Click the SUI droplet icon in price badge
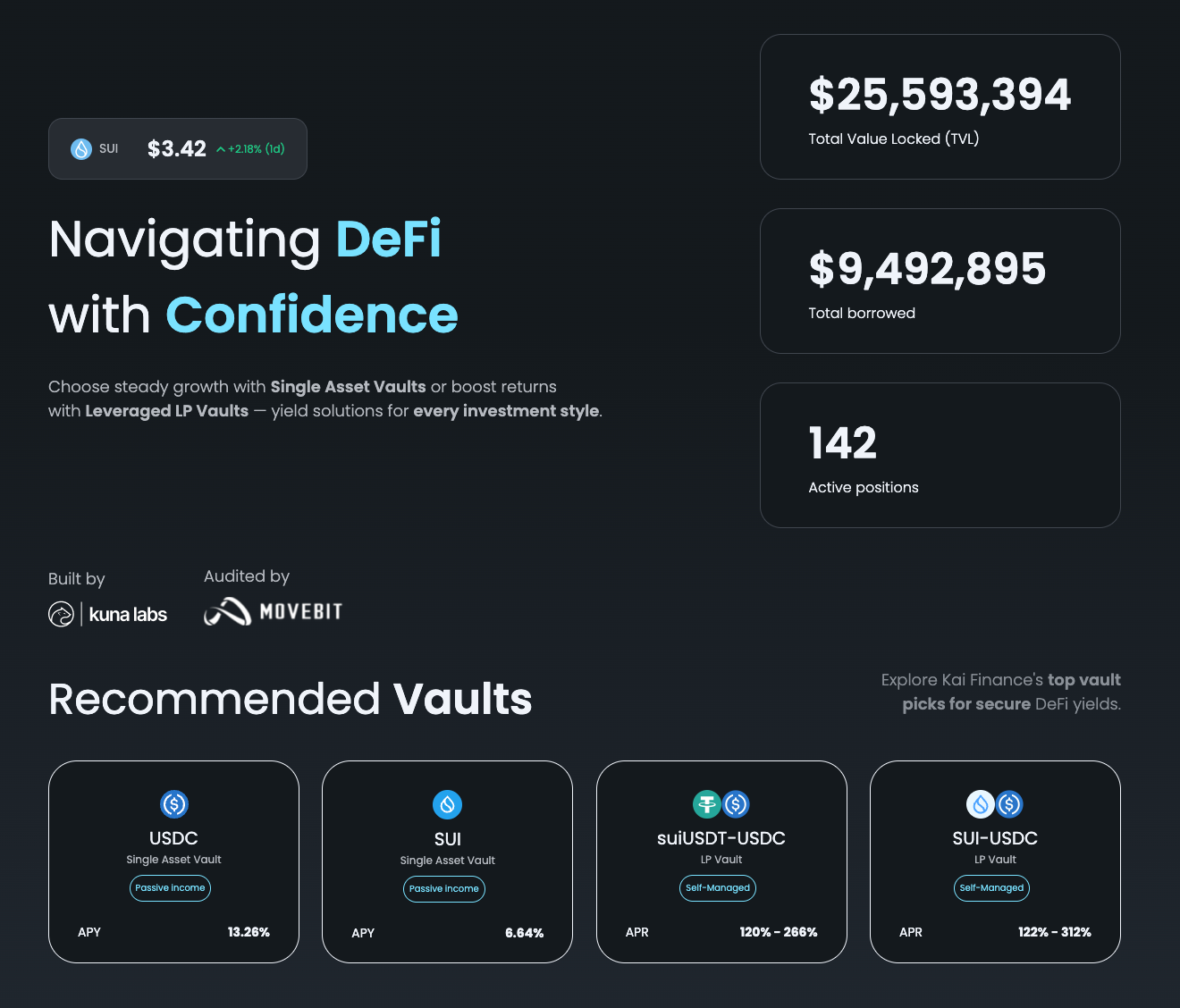This screenshot has width=1180, height=1008. click(x=81, y=149)
